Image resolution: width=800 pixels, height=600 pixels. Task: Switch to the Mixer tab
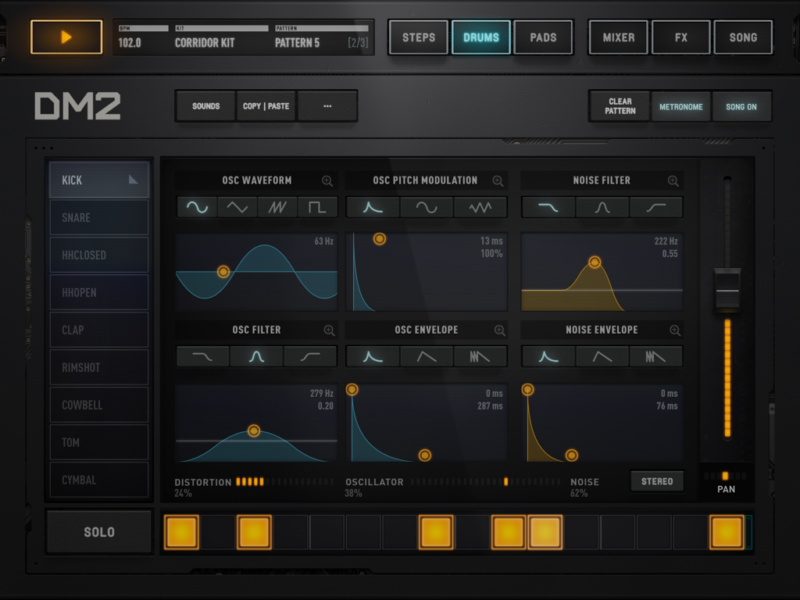tap(618, 38)
